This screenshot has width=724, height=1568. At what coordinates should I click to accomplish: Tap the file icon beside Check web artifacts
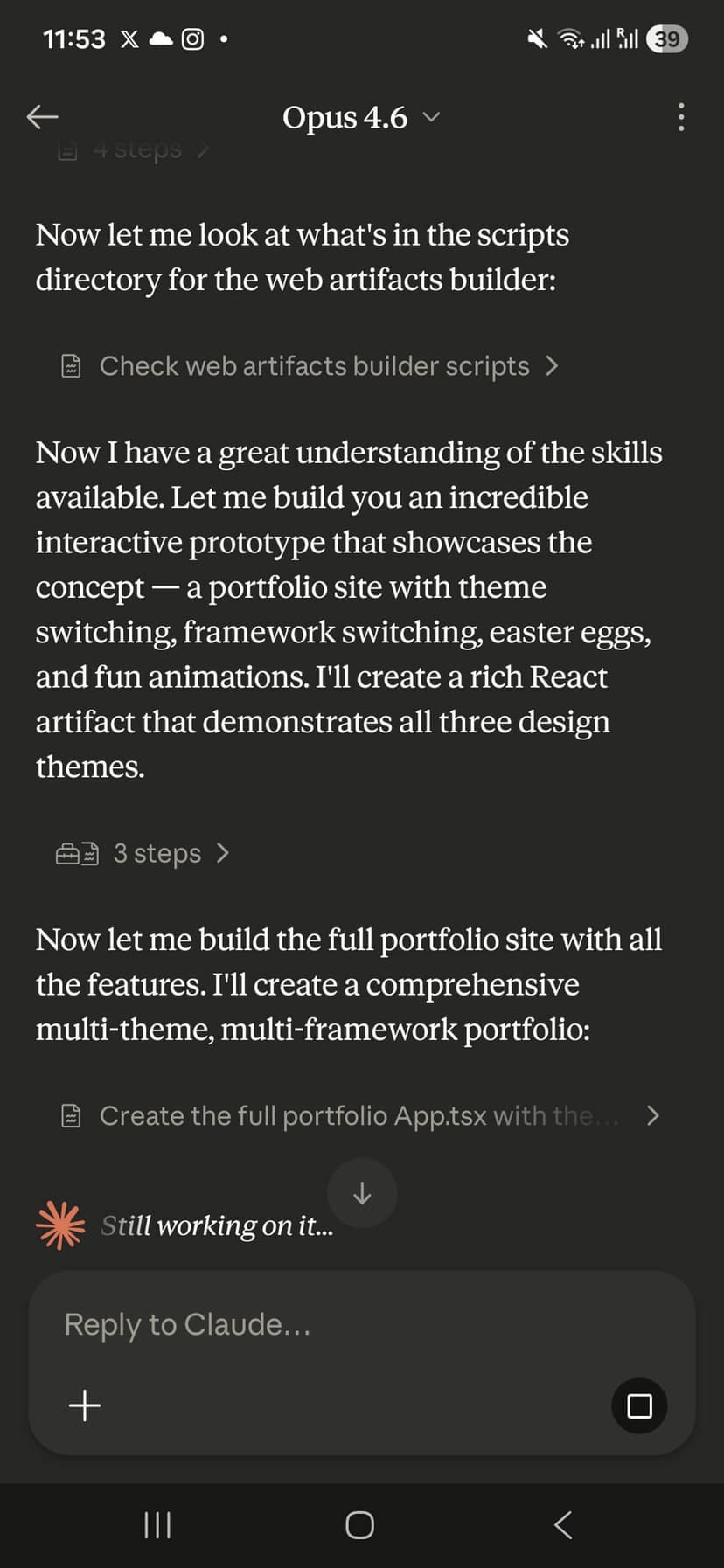point(72,366)
